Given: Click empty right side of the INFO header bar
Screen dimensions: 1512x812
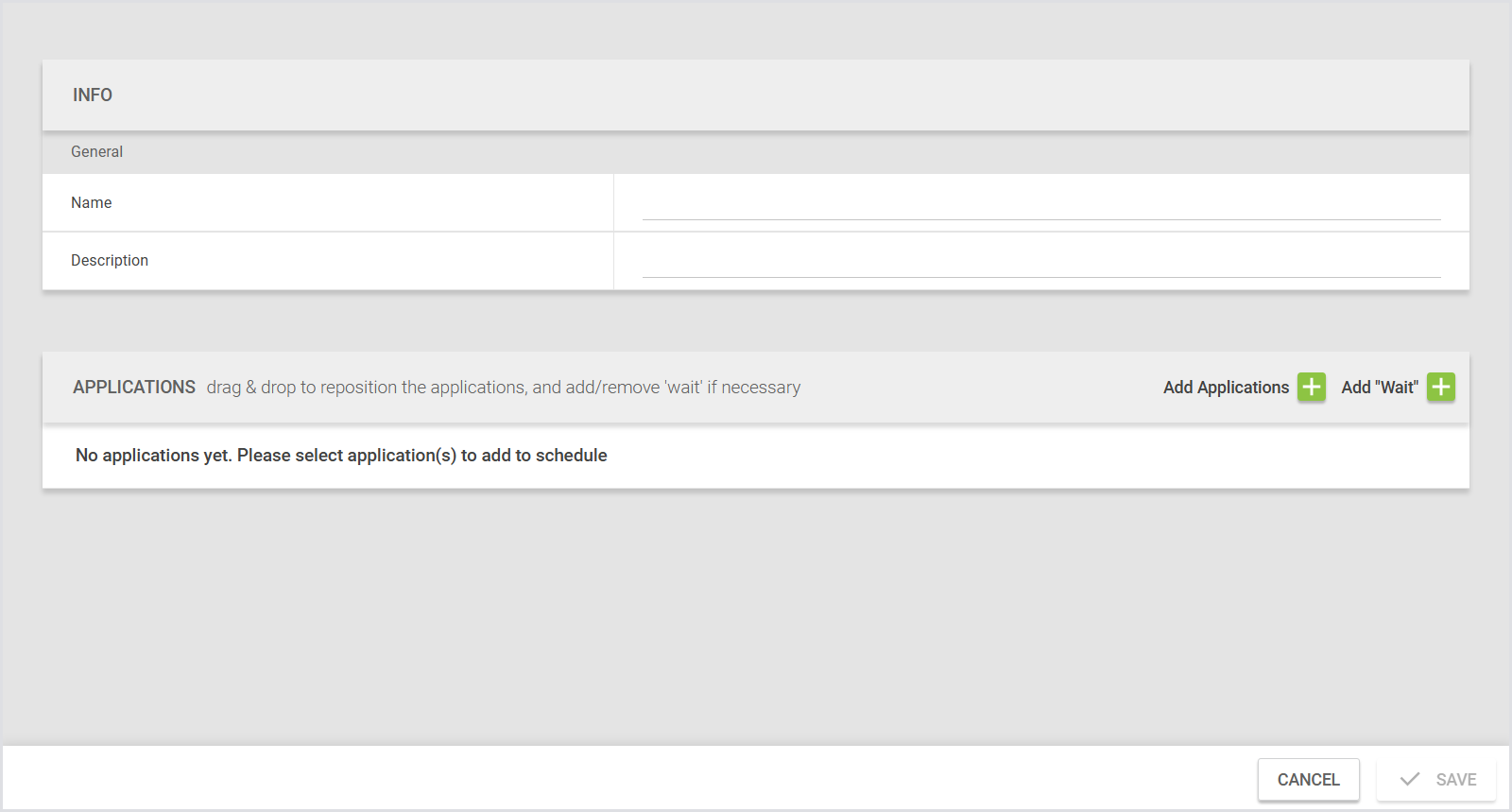Looking at the screenshot, I should 1039,95.
